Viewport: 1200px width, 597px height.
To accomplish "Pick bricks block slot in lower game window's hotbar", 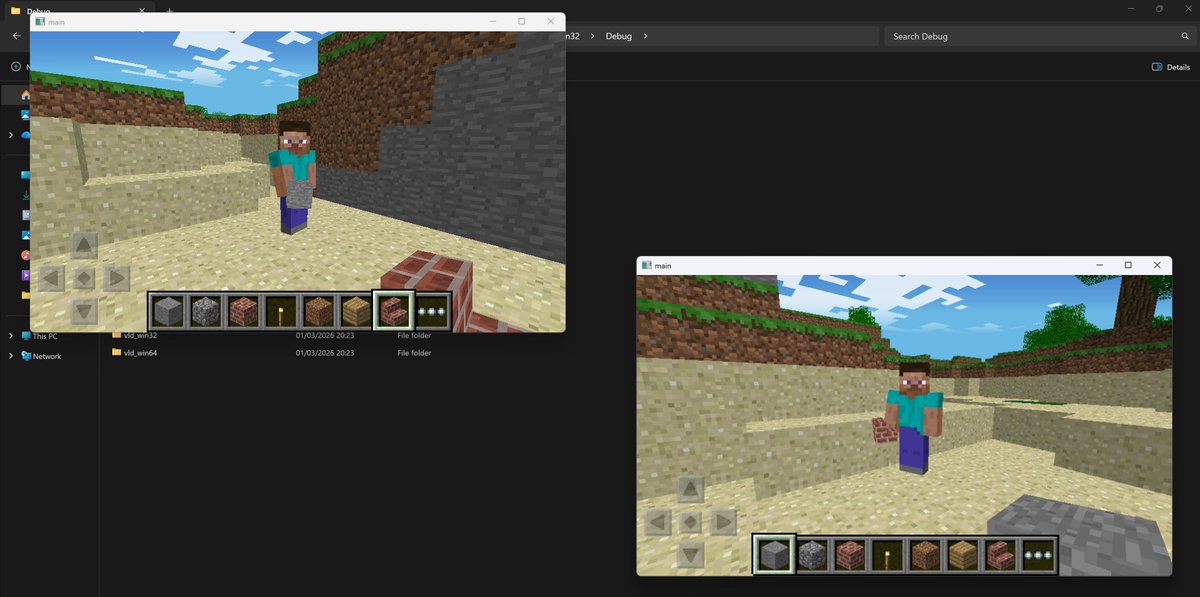I will (850, 554).
